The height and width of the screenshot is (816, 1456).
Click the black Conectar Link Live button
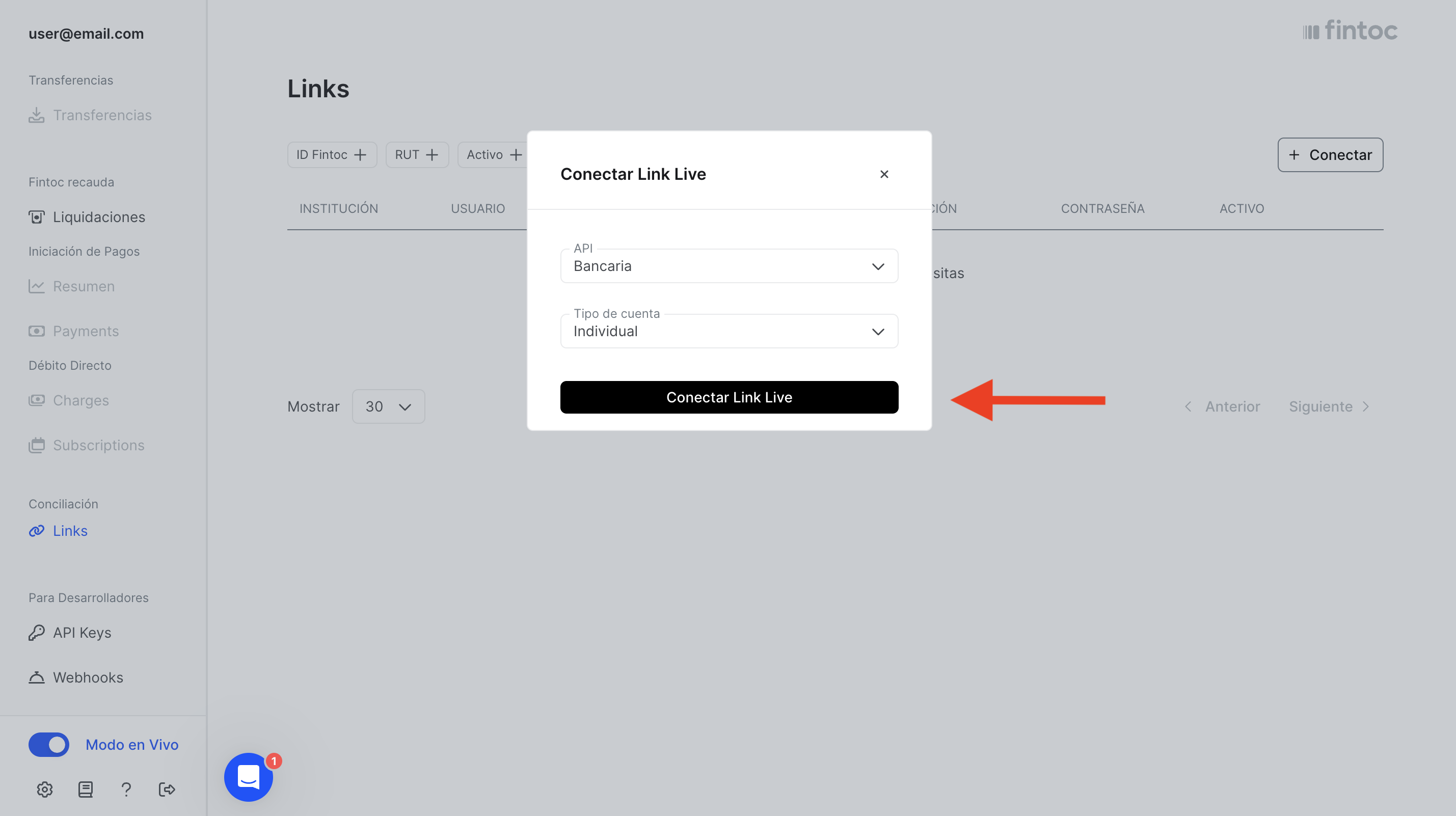coord(729,397)
